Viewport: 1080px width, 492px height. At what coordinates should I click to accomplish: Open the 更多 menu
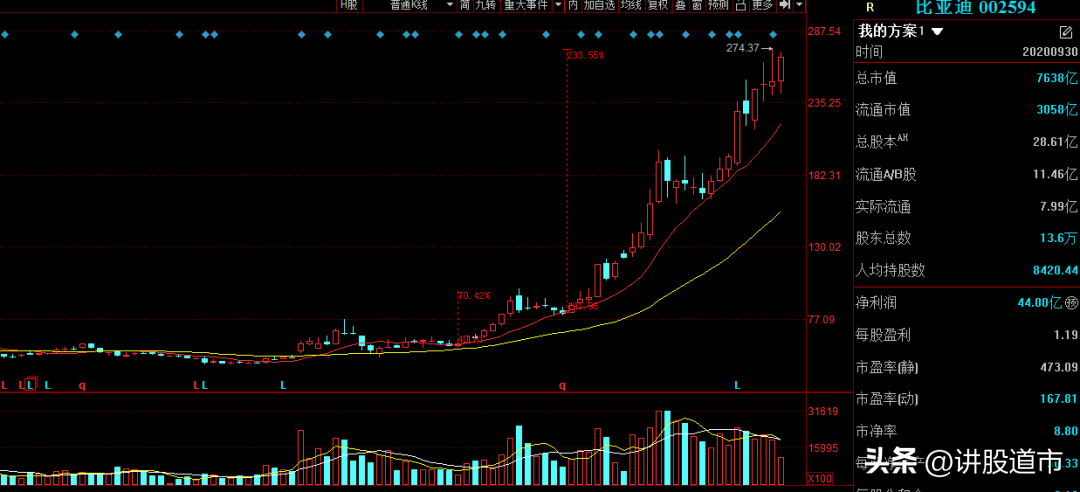point(762,5)
